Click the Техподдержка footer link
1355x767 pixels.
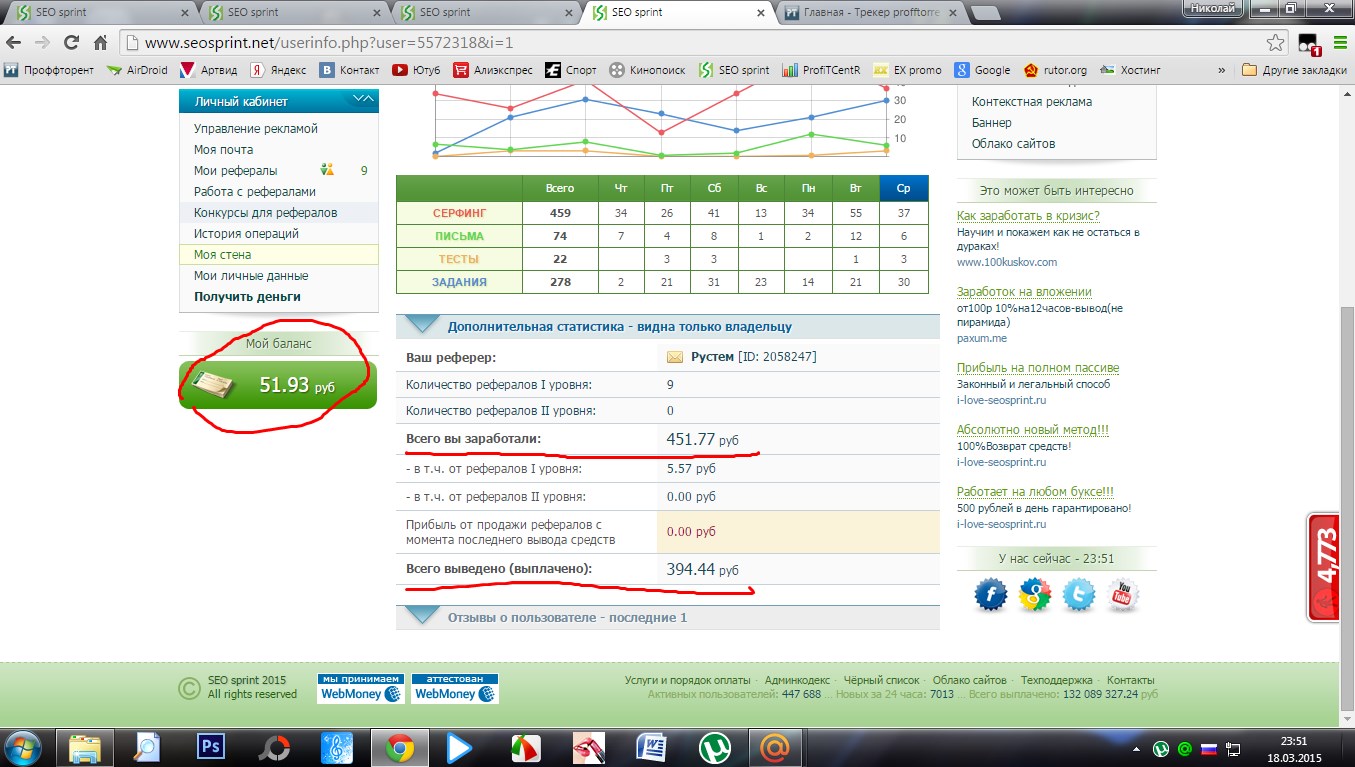1057,680
